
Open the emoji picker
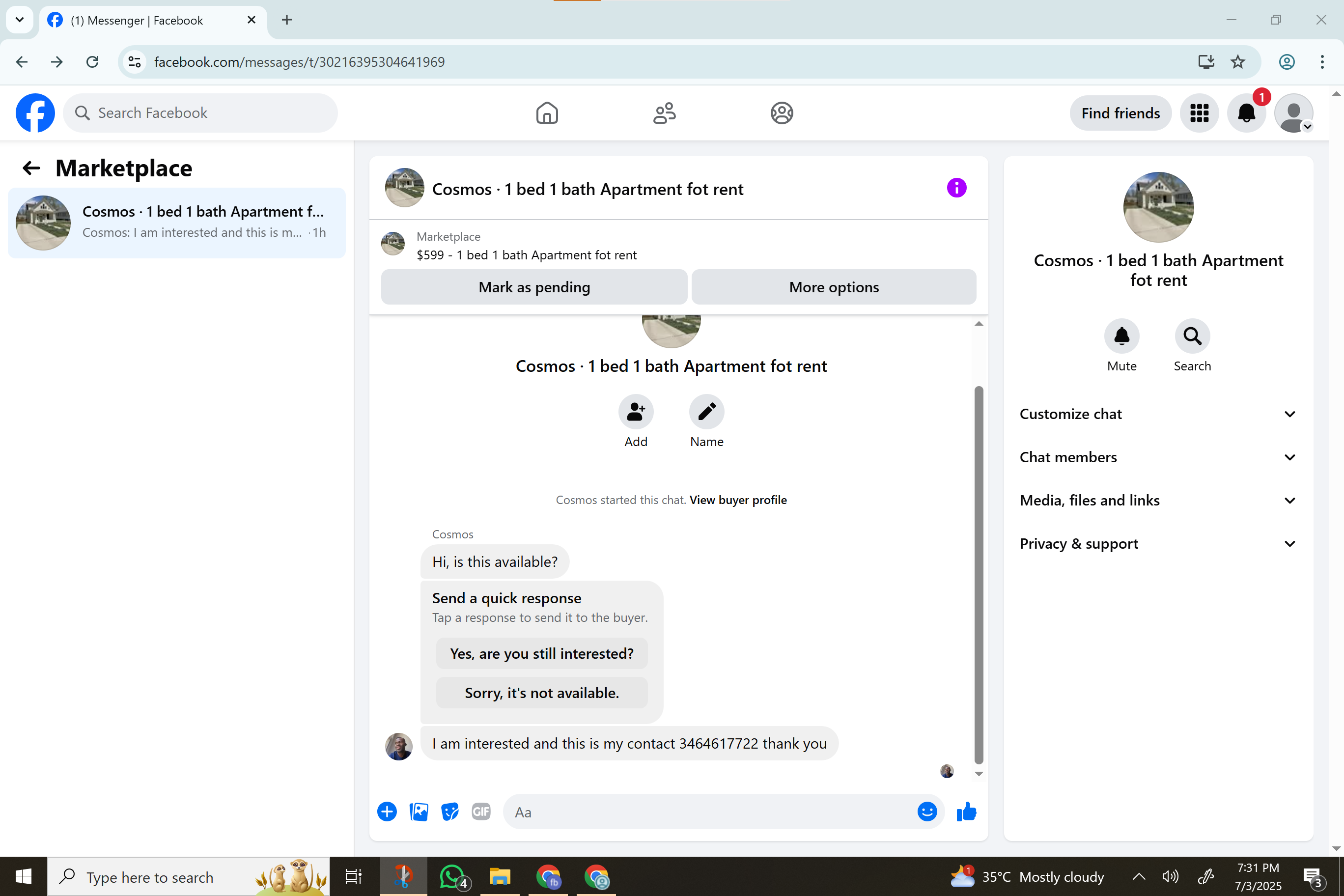tap(926, 812)
